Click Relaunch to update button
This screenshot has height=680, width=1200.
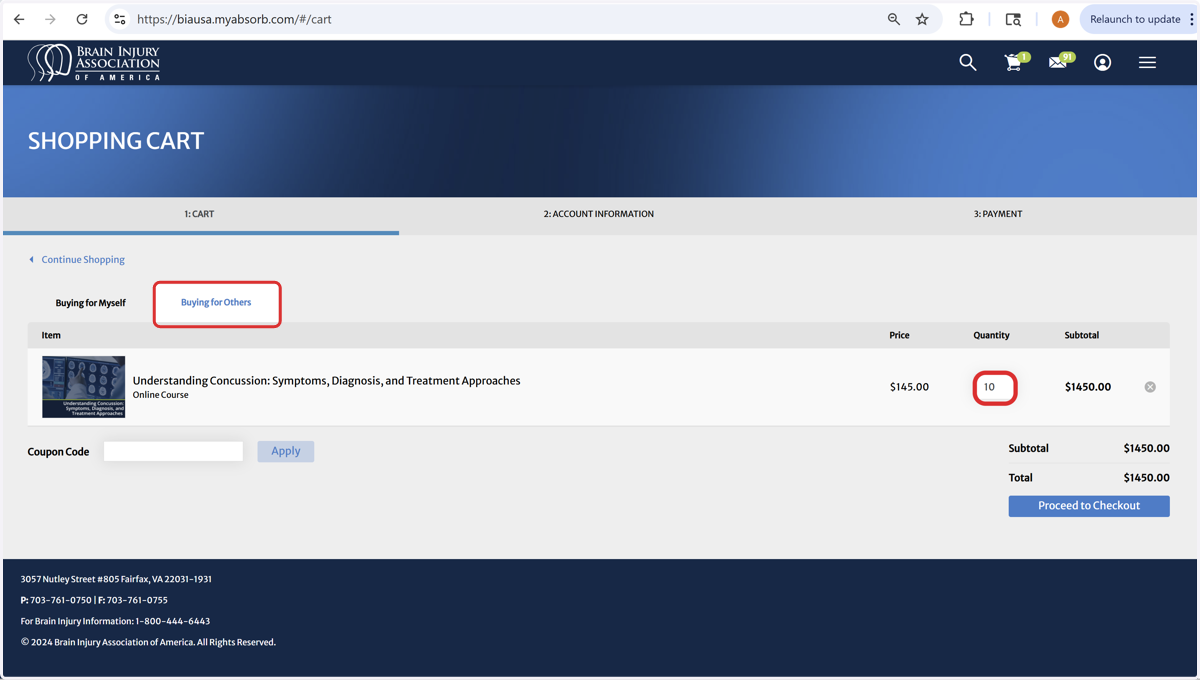1134,19
